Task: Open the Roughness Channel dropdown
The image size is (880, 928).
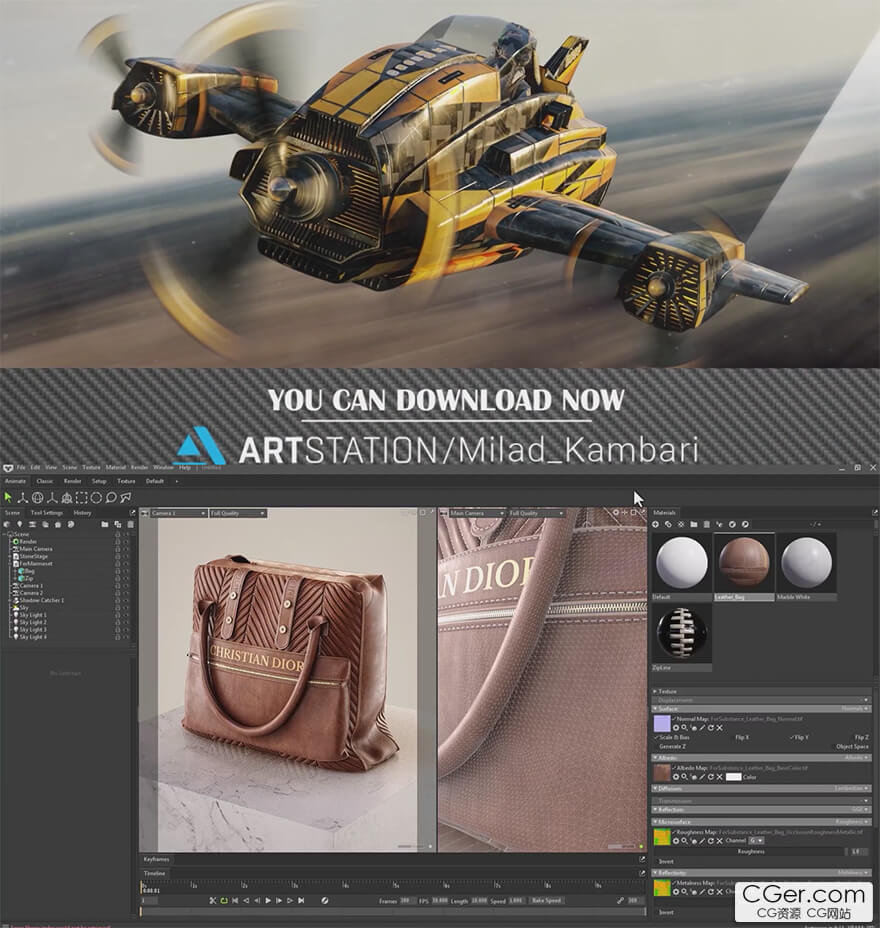Action: click(756, 841)
